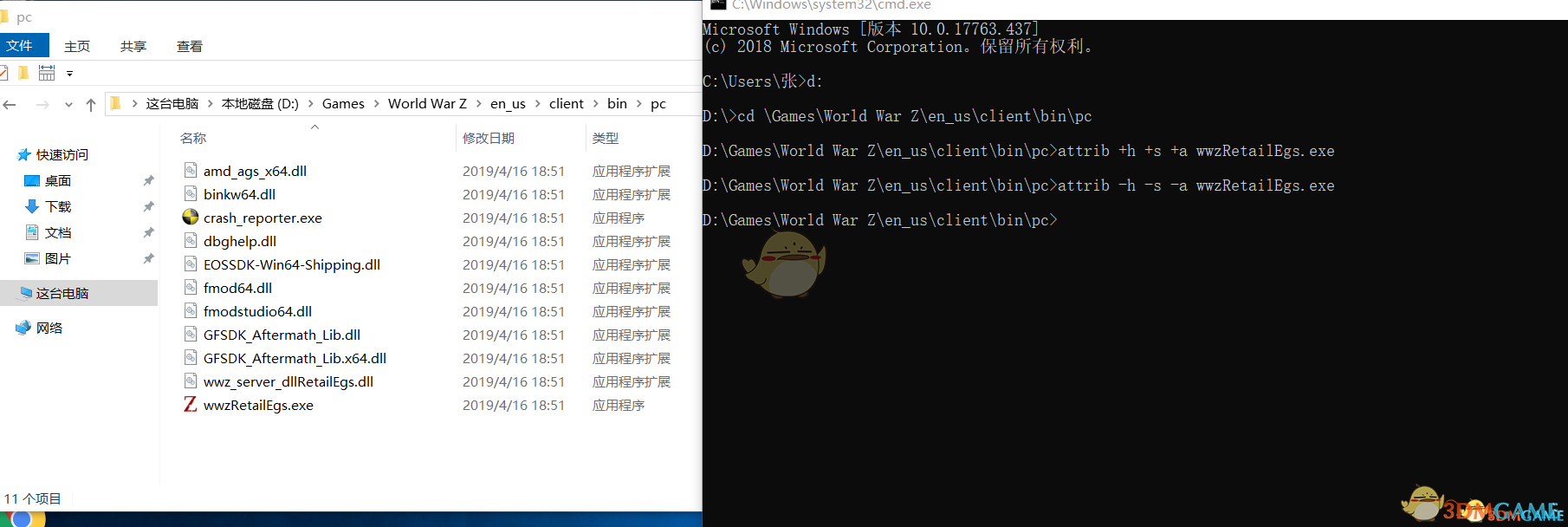Open the recent locations dropdown arrow
The width and height of the screenshot is (1568, 527).
pos(68,105)
